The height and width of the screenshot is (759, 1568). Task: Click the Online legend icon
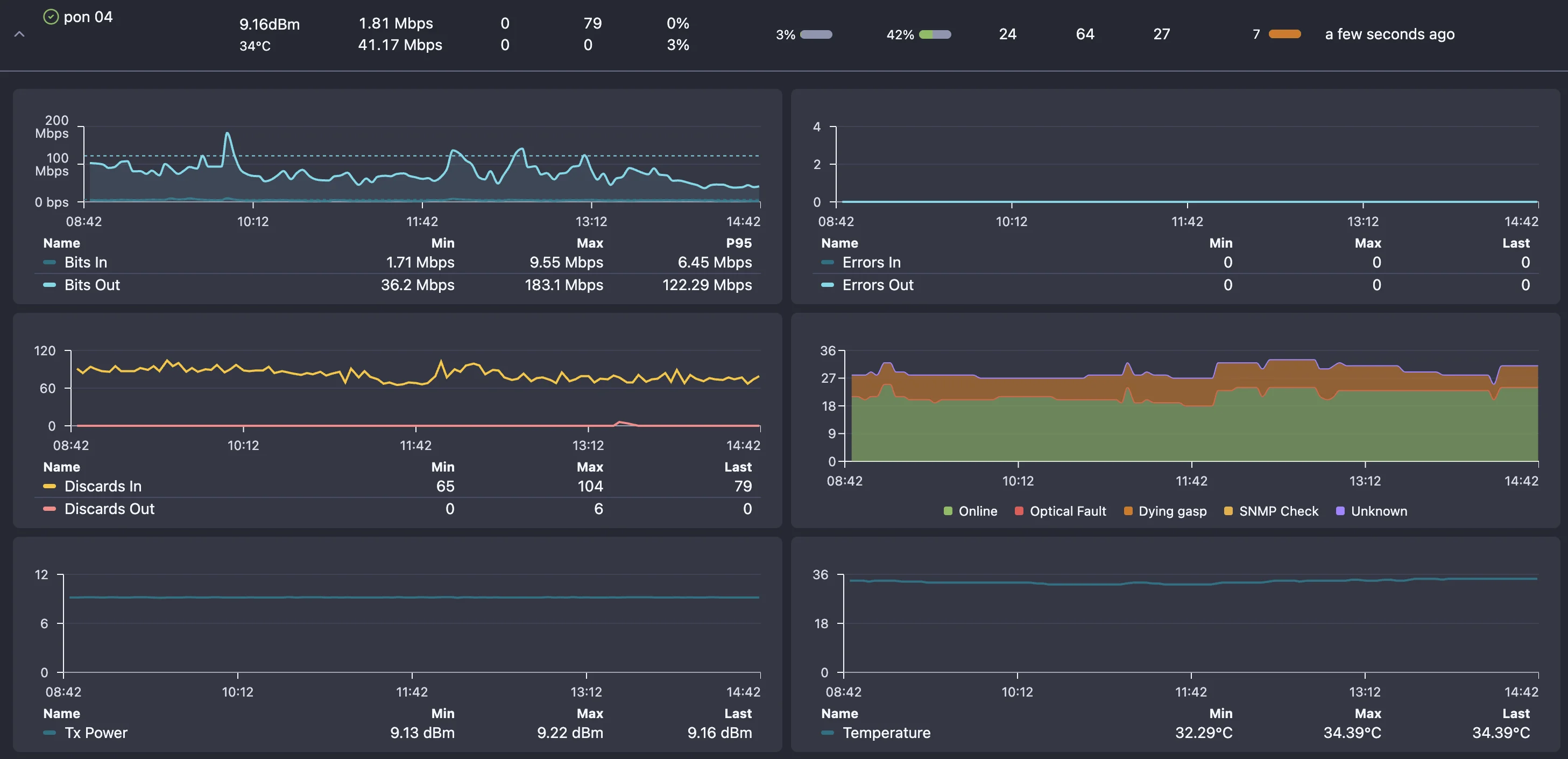point(948,511)
